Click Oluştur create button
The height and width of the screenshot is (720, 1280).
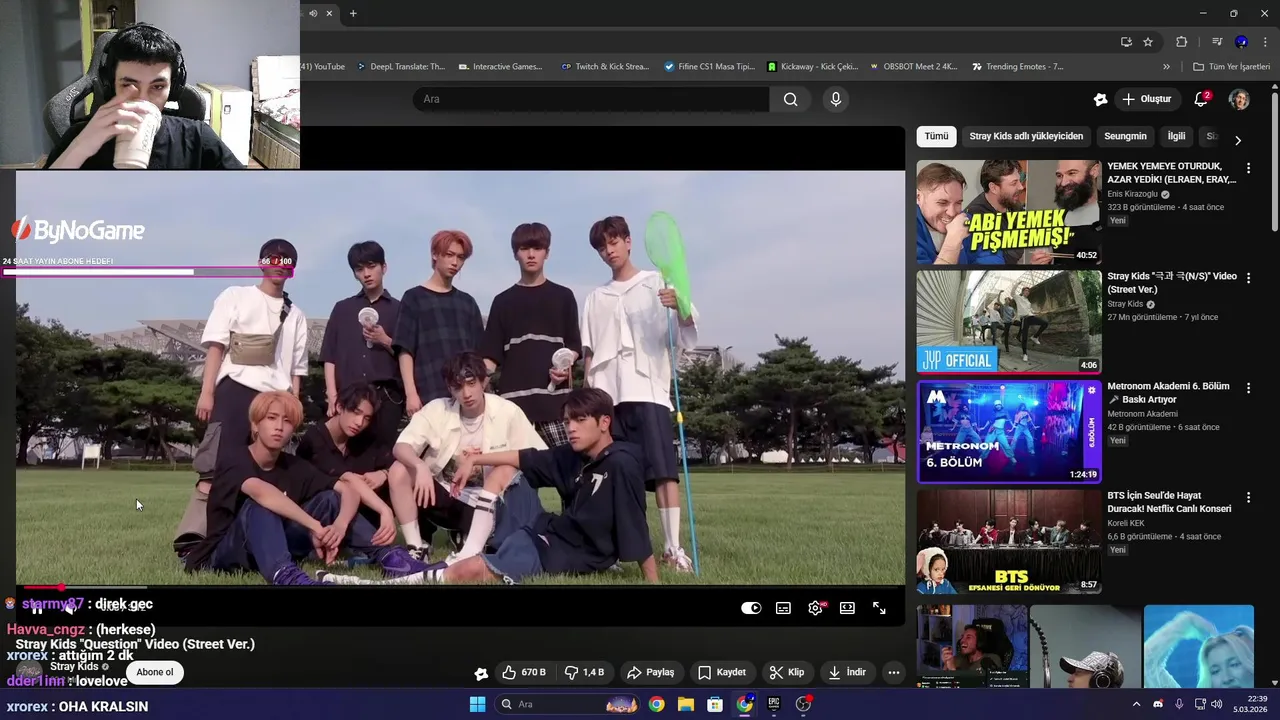[1146, 99]
